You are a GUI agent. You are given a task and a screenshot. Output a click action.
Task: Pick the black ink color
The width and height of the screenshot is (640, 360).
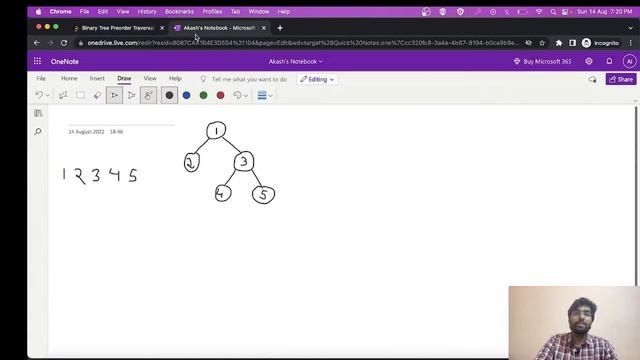pos(169,96)
